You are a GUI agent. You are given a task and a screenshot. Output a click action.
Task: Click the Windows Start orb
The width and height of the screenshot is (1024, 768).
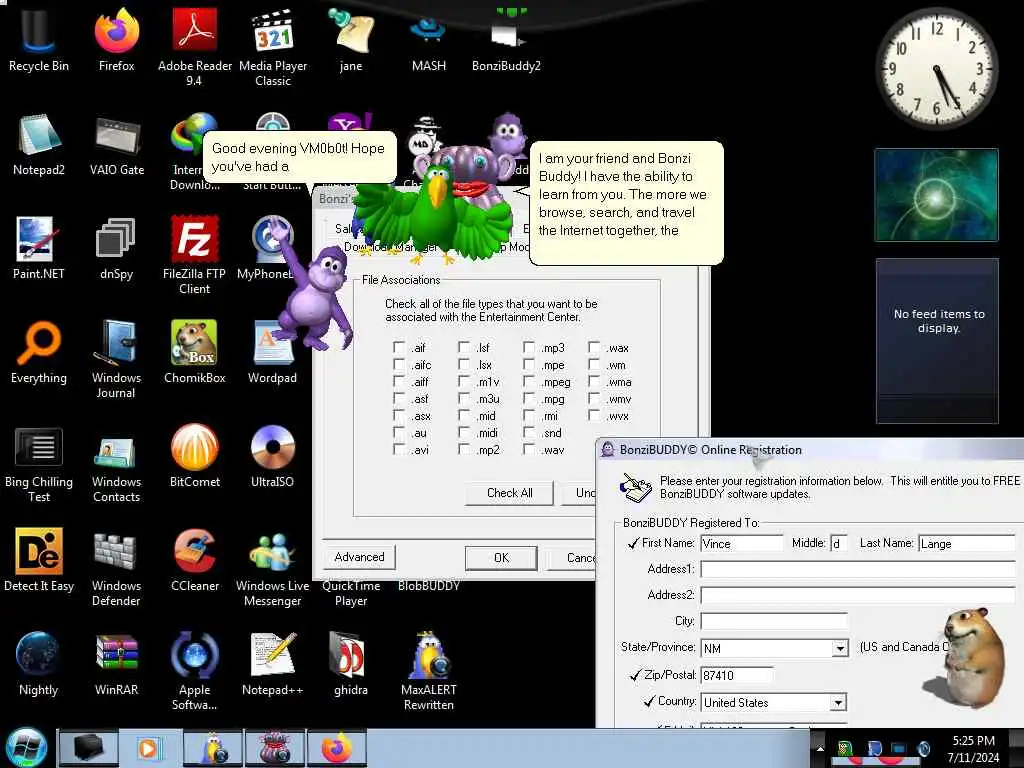27,748
